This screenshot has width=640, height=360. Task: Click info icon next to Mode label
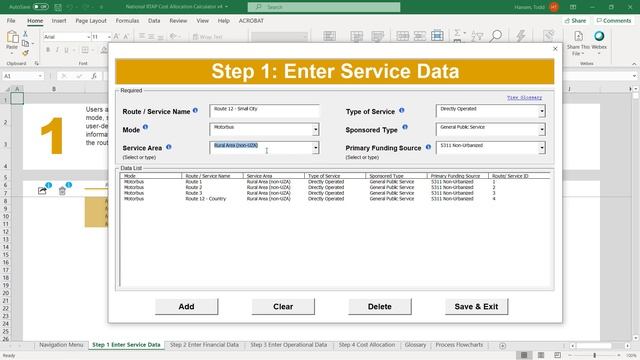(145, 127)
